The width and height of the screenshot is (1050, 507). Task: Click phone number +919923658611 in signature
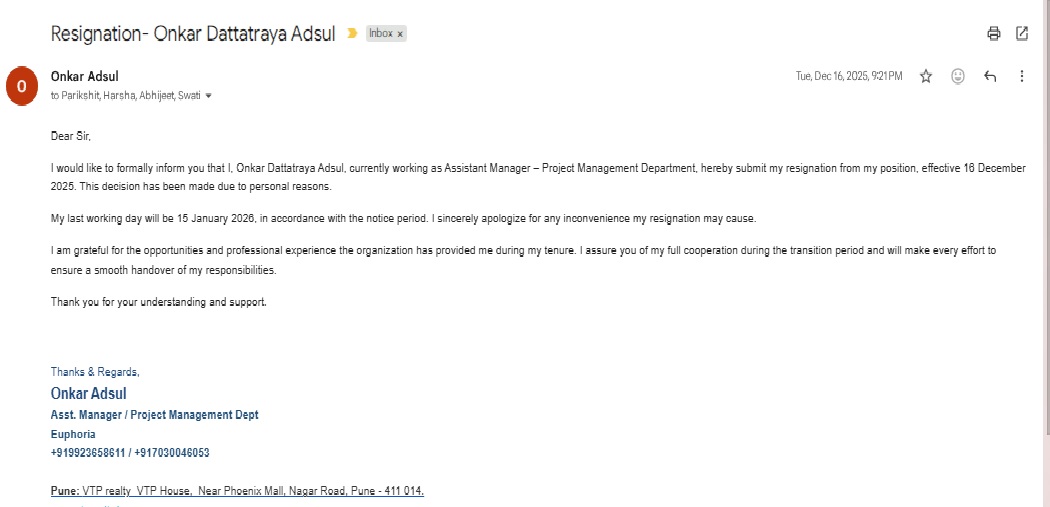click(x=88, y=453)
